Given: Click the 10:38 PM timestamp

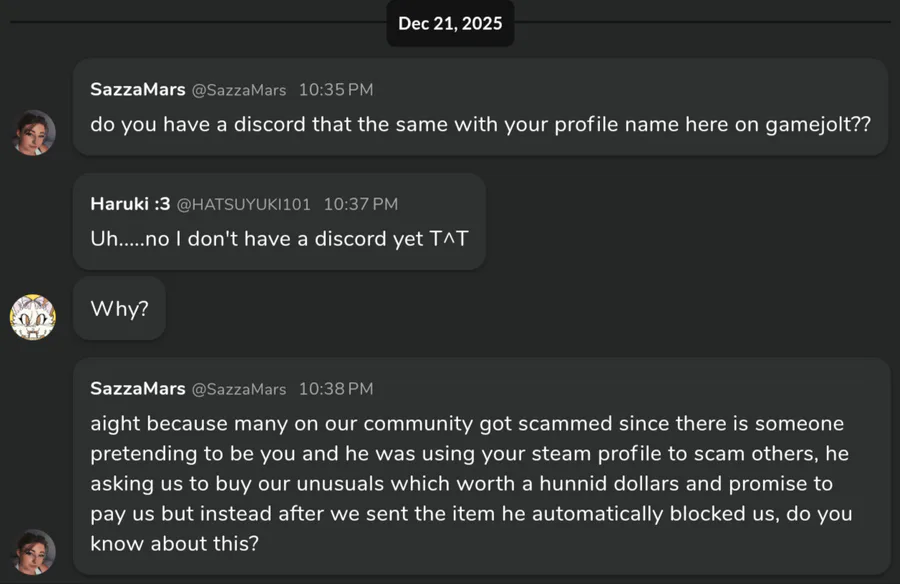Looking at the screenshot, I should pos(335,388).
